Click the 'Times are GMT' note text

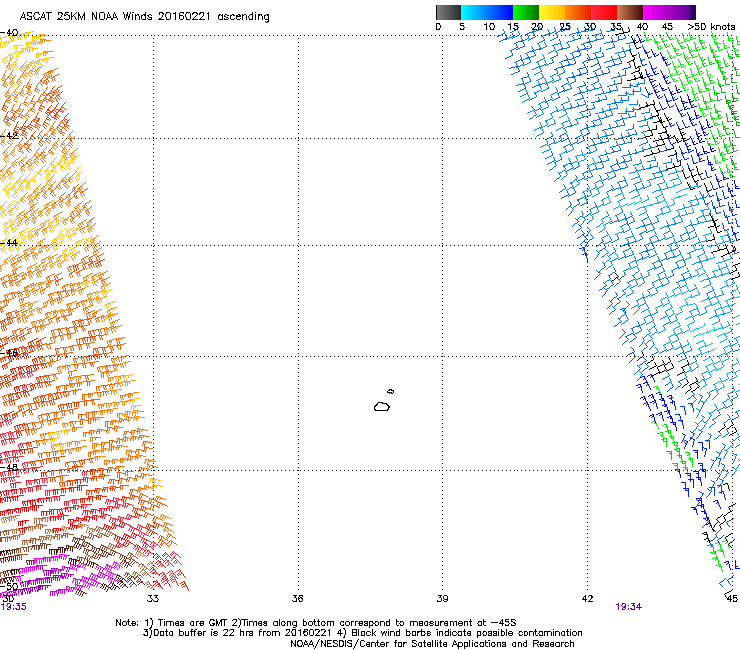192,623
